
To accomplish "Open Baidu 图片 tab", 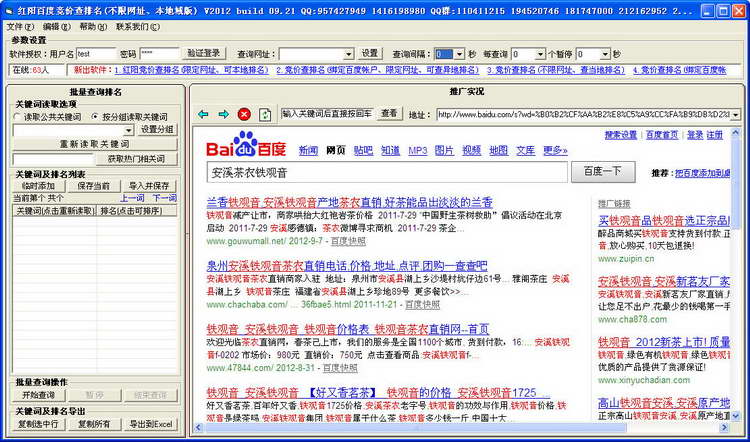I will (445, 150).
